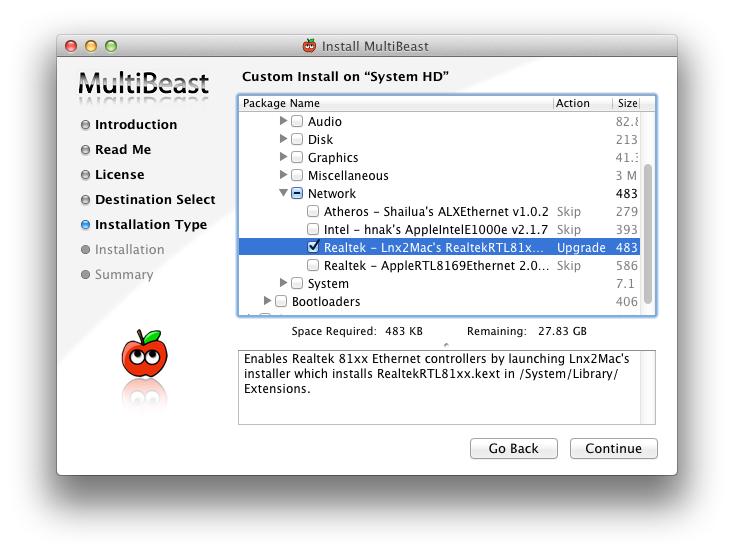Screen dimensions: 734x554
Task: Select the Realtek AppleRTL8169Ethernet row
Action: 439,266
